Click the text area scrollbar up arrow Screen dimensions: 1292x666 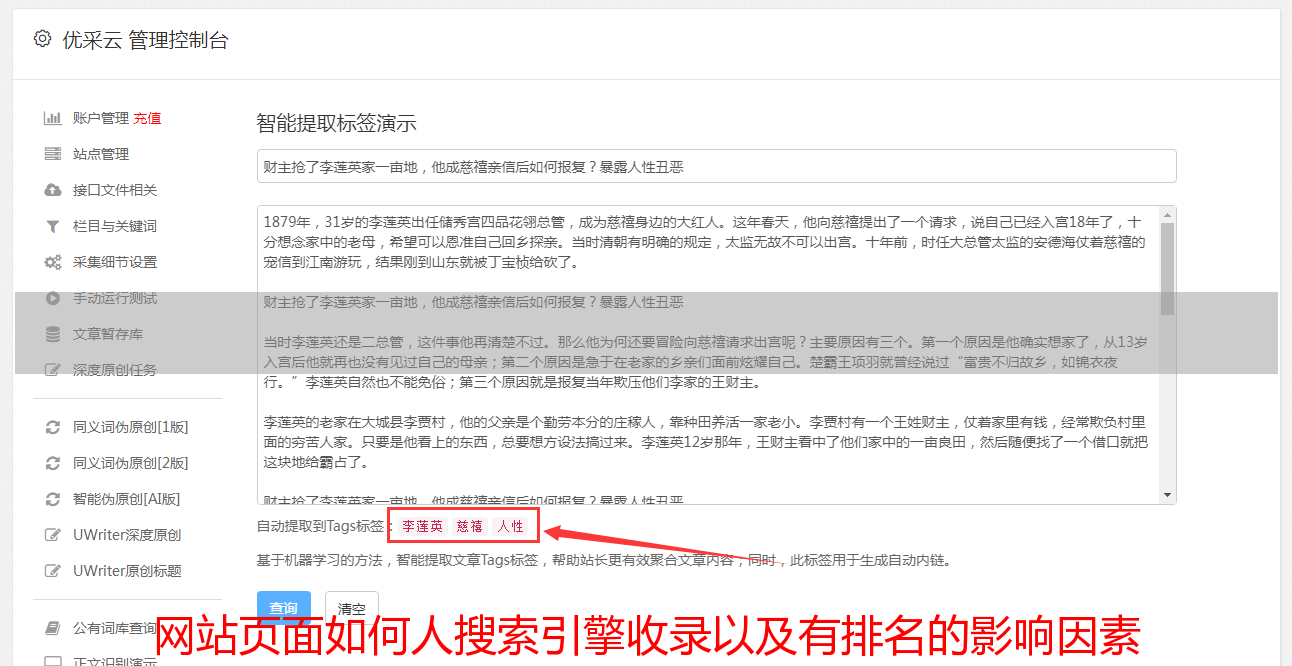[x=1167, y=214]
